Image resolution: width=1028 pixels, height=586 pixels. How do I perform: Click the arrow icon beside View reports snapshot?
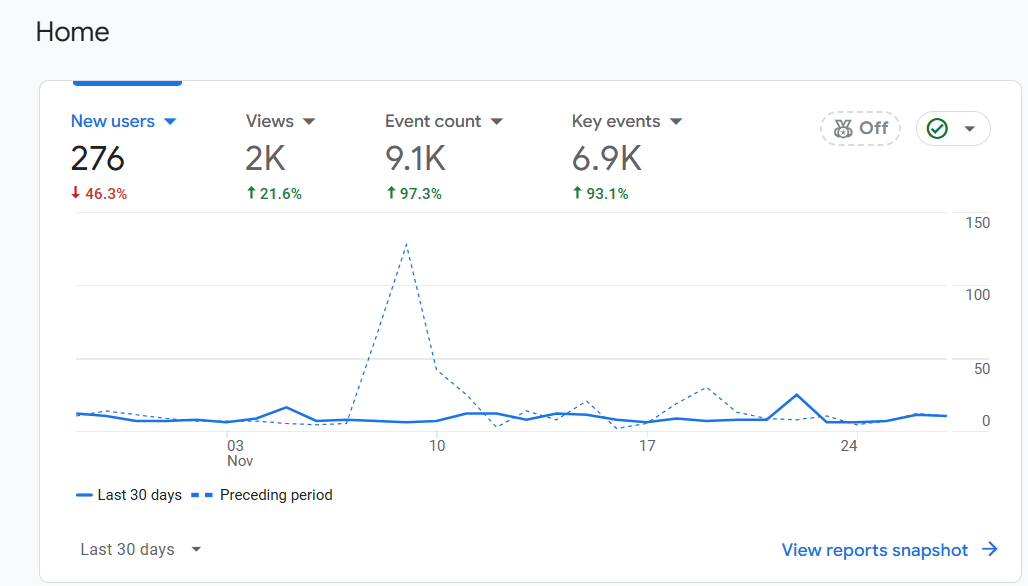(990, 549)
